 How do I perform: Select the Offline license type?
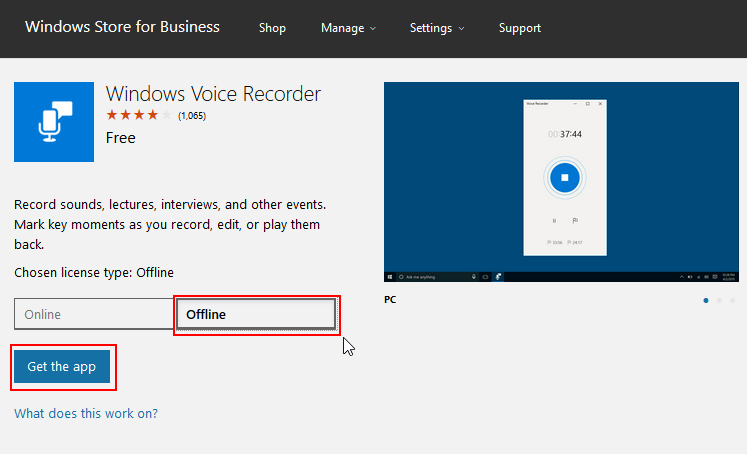coord(256,314)
